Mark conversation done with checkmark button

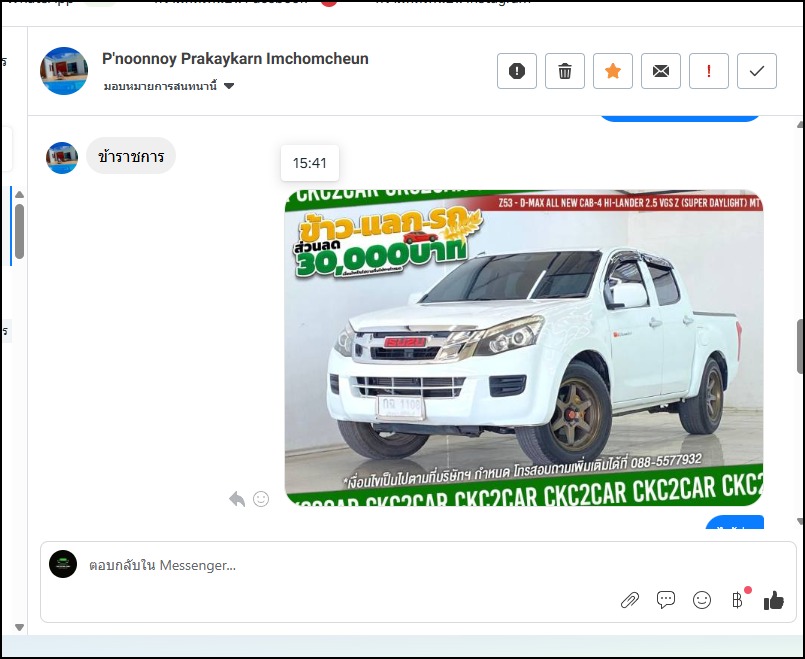pos(757,71)
